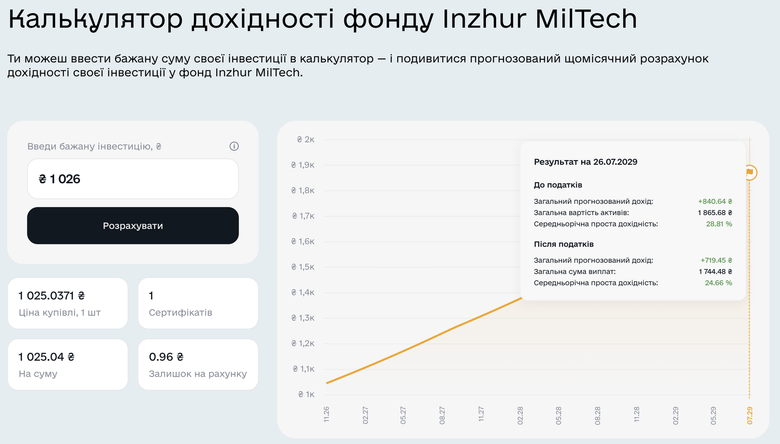Screen dimensions: 780x444
Task: Click the На суму label
Action: [x=38, y=374]
